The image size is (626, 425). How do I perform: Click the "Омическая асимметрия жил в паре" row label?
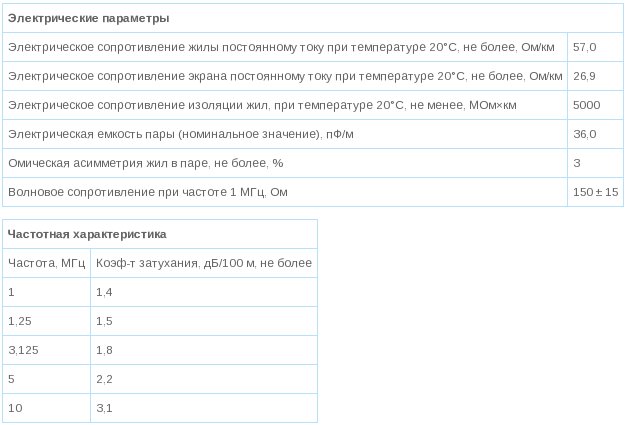pos(145,163)
